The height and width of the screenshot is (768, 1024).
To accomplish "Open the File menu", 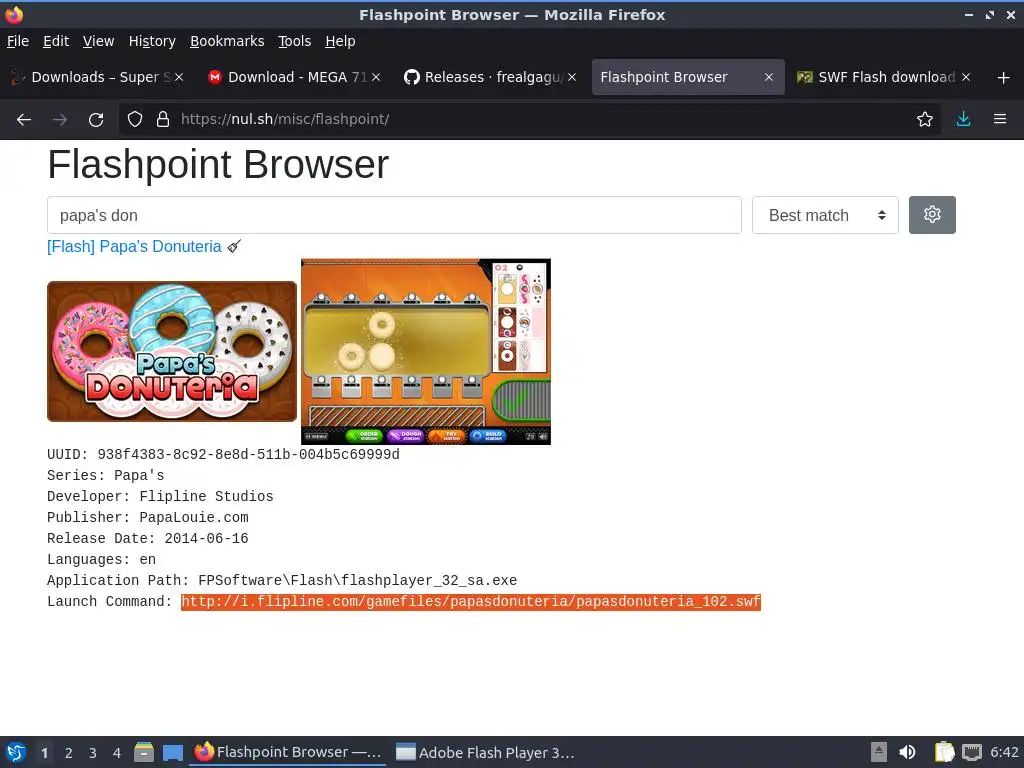I will [18, 41].
